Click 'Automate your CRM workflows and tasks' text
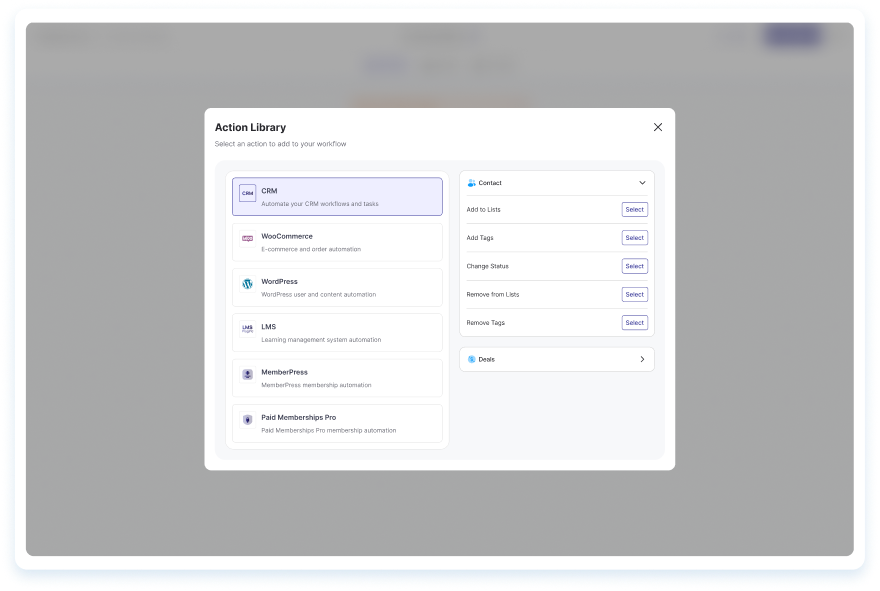Image resolution: width=880 pixels, height=591 pixels. (320, 204)
